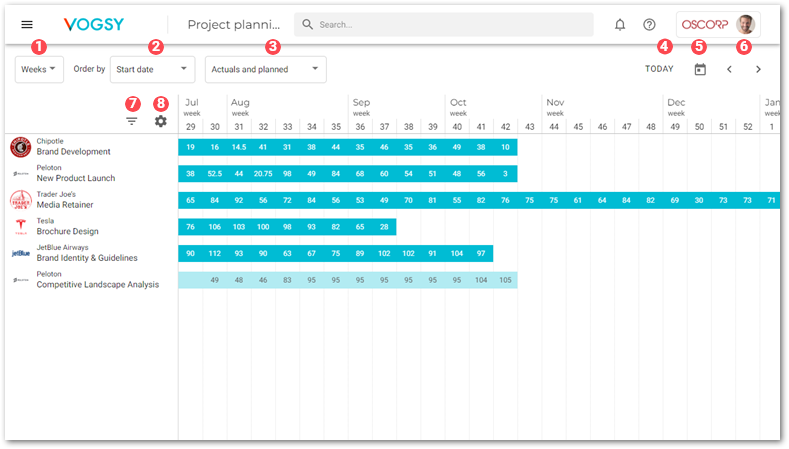The width and height of the screenshot is (789, 449).
Task: Click the Oct month header
Action: [x=458, y=102]
